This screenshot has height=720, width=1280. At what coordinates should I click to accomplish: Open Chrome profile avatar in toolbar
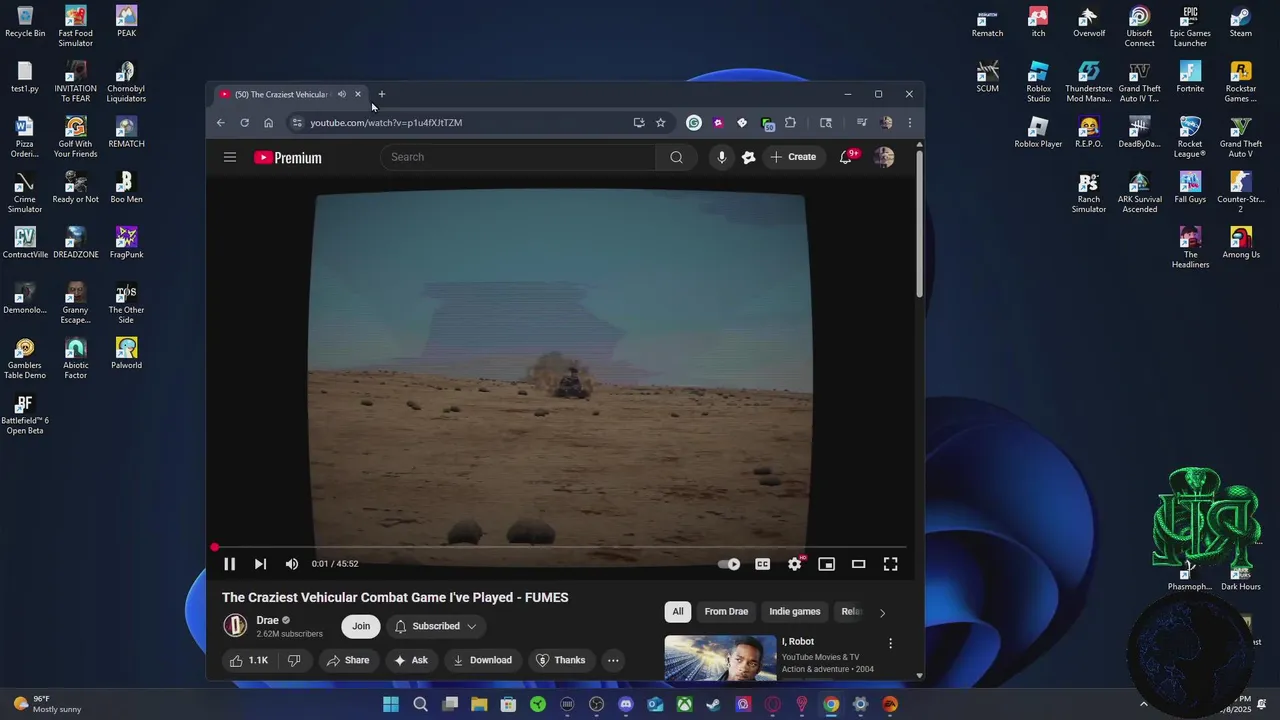tap(886, 123)
